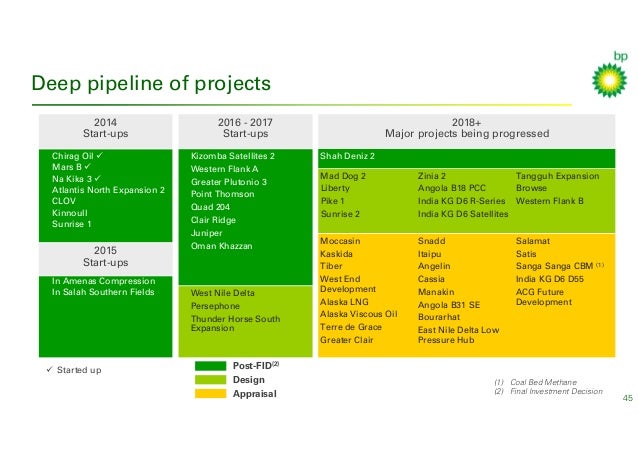Select 'Angola B18 PCC' entry

coord(452,188)
